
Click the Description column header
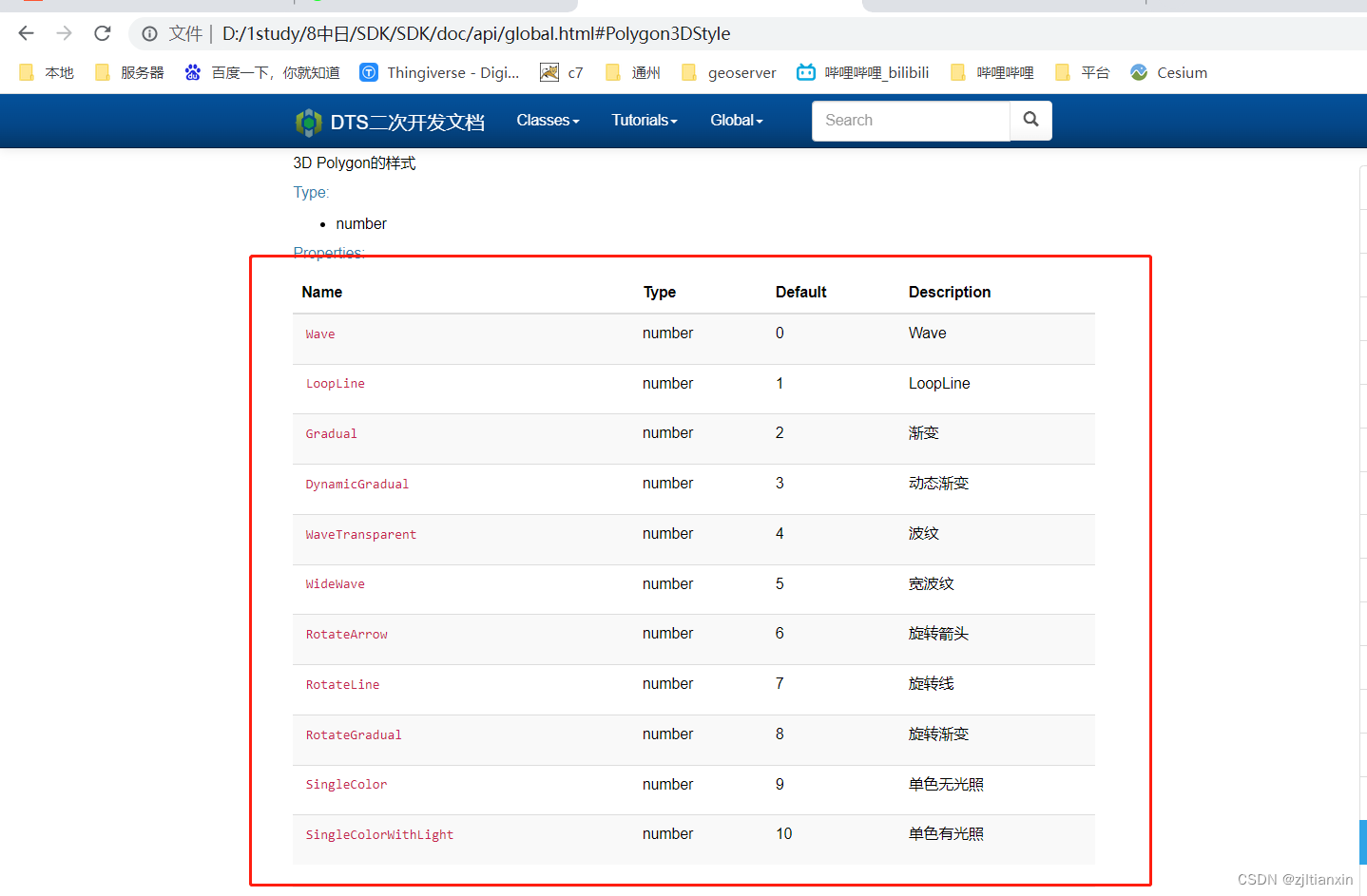tap(950, 292)
